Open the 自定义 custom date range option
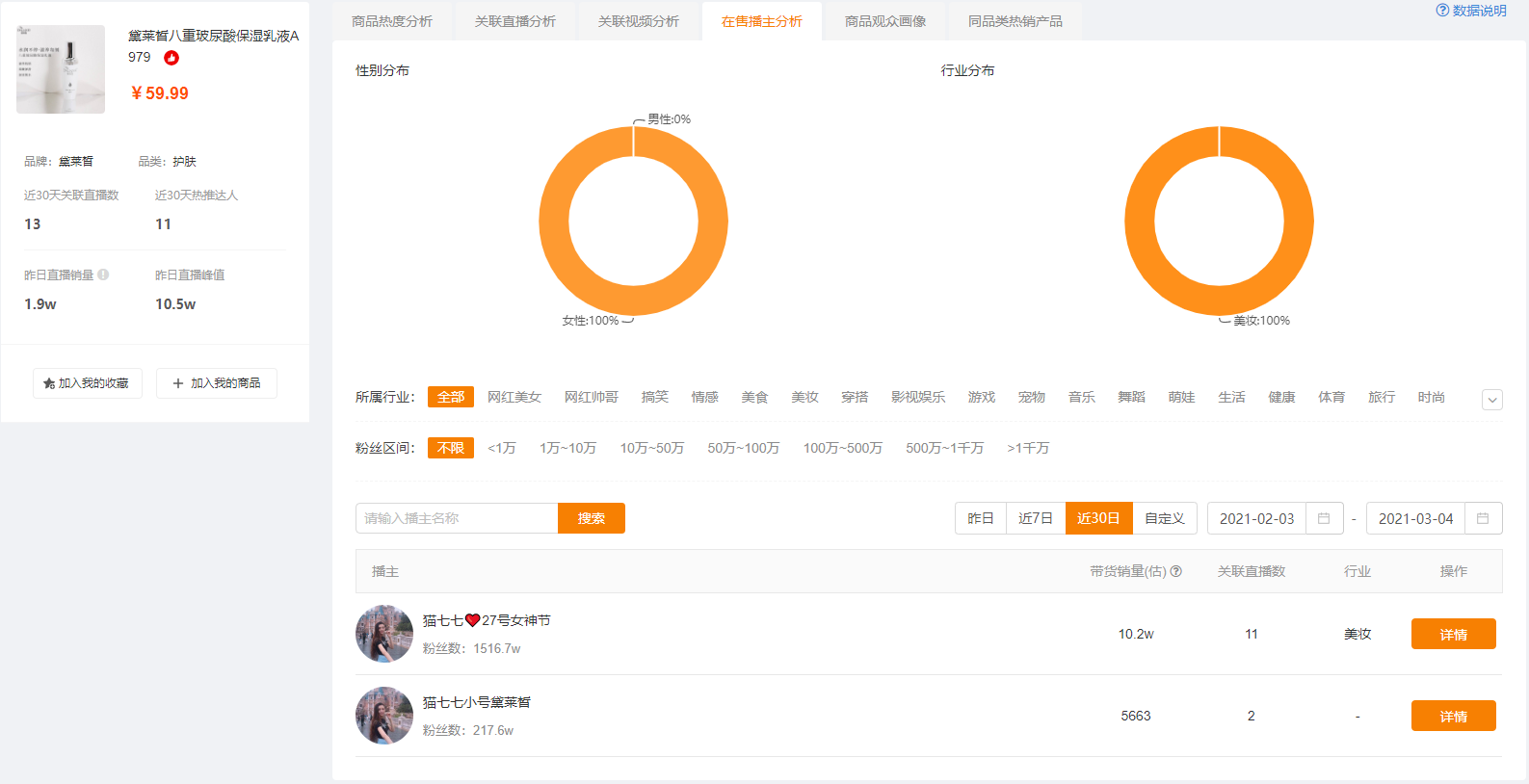This screenshot has width=1529, height=784. pyautogui.click(x=1164, y=518)
